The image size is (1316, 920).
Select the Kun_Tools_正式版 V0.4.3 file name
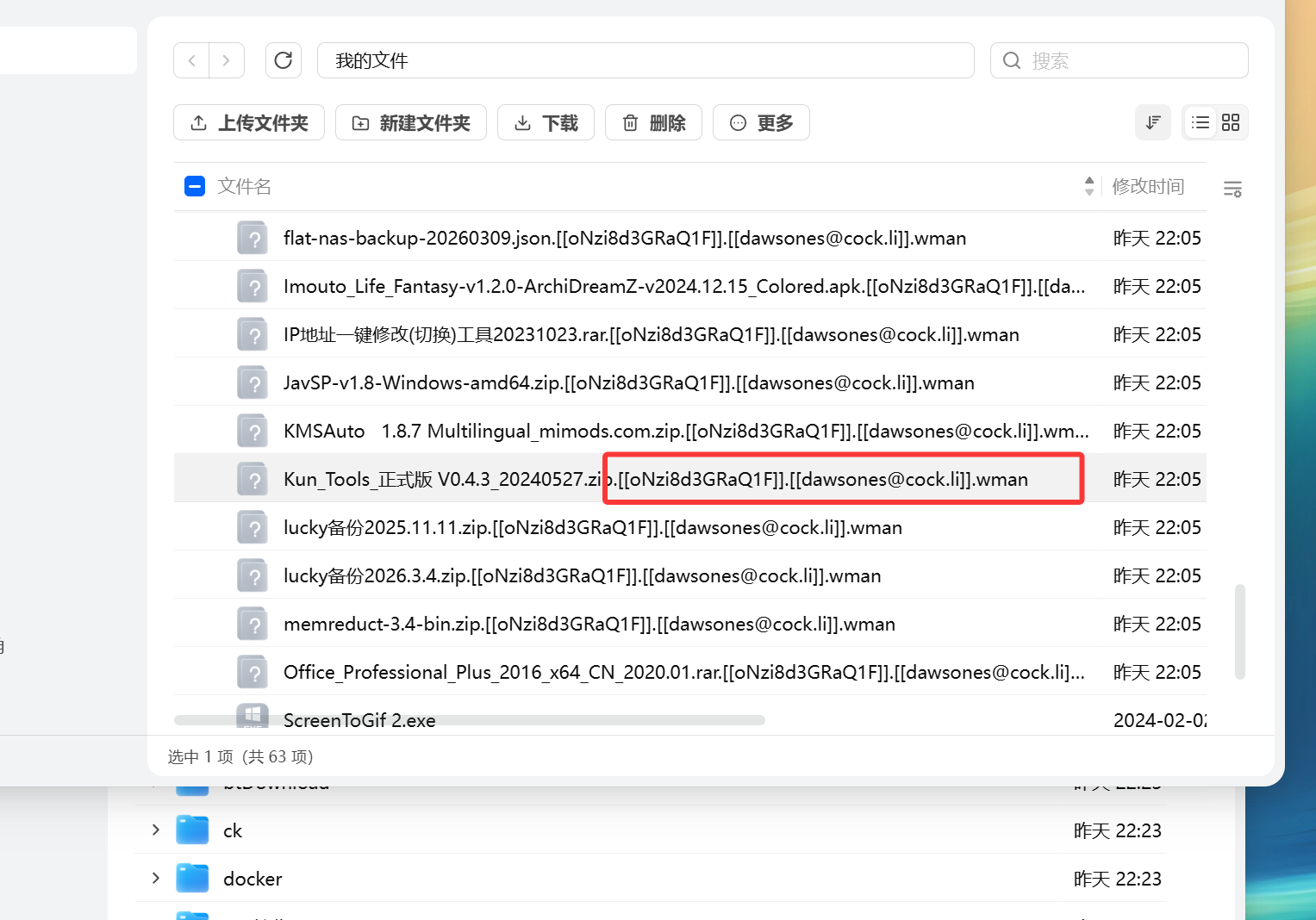tap(656, 479)
